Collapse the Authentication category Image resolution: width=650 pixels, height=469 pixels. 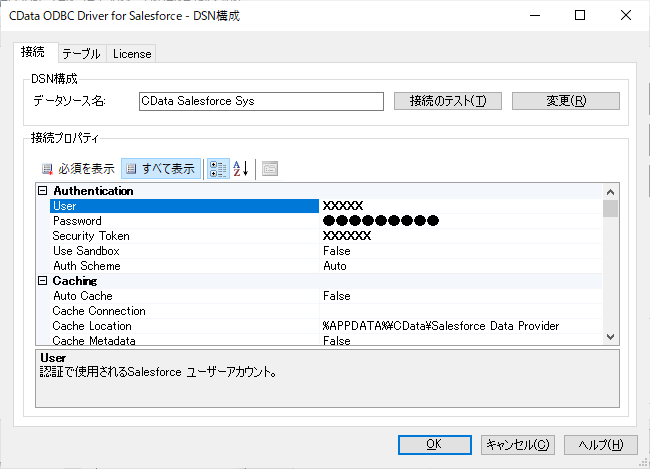click(42, 191)
